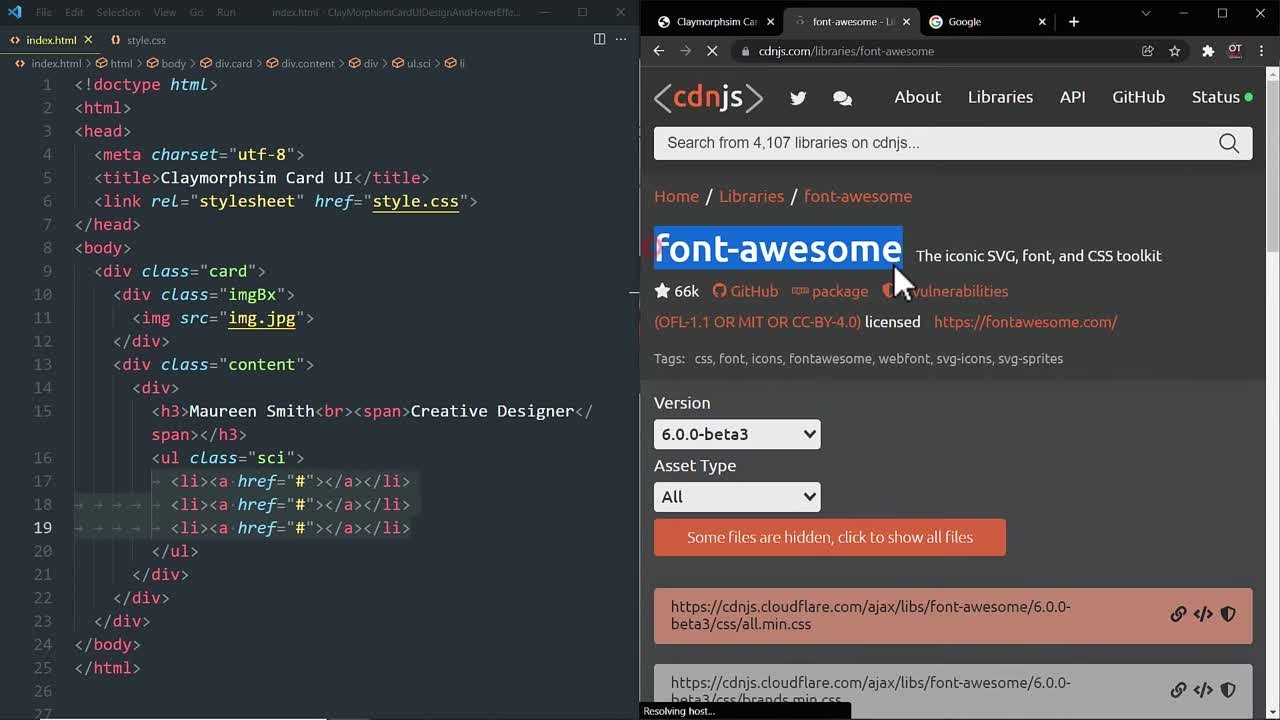The image size is (1280, 720).
Task: Open the cdnjs discussion chat icon
Action: 842,98
